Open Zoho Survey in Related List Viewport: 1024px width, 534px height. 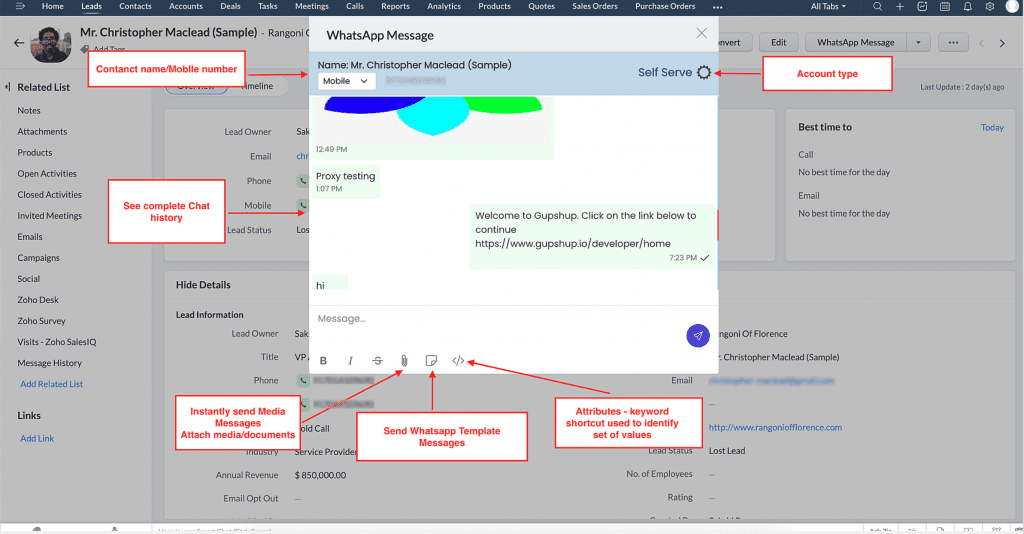coord(41,321)
